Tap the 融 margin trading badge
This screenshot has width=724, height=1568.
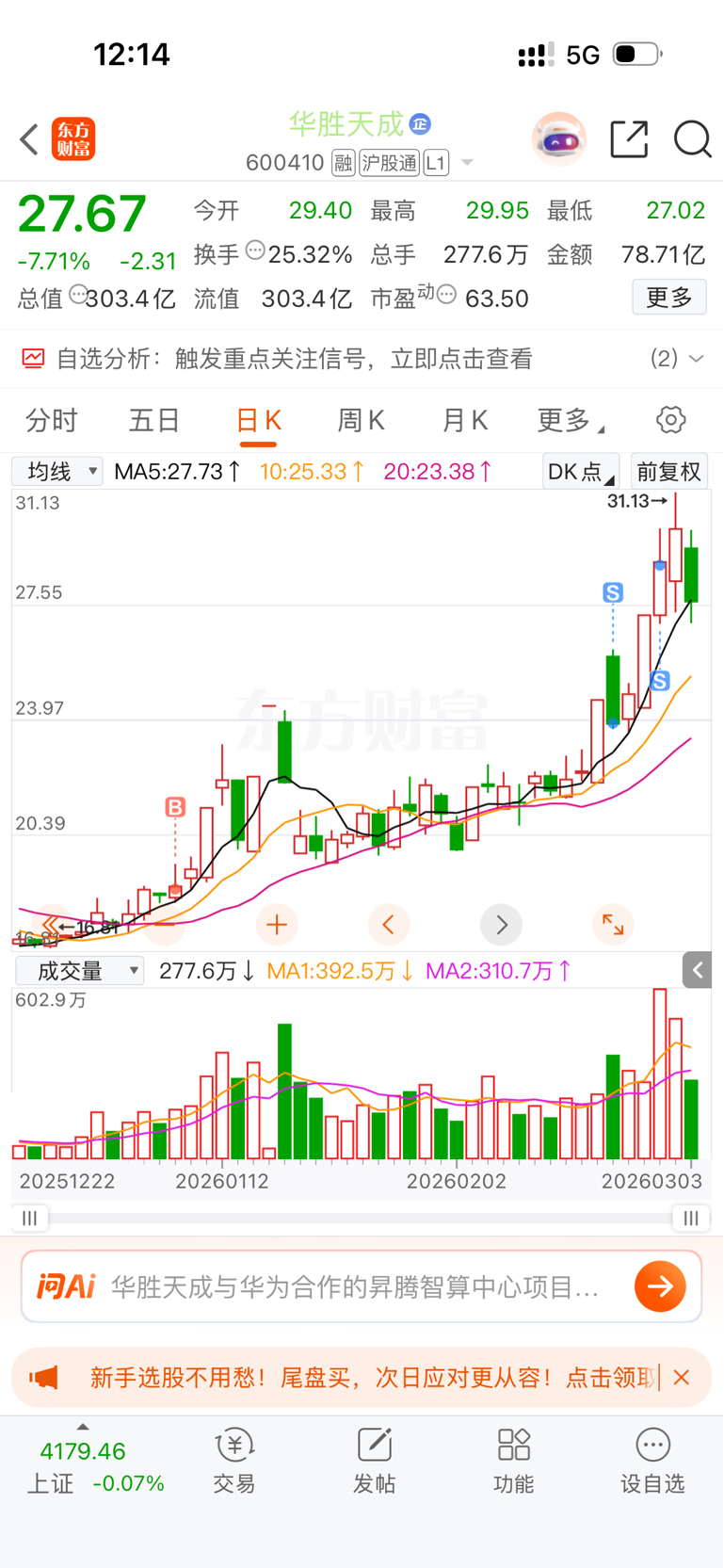click(344, 163)
